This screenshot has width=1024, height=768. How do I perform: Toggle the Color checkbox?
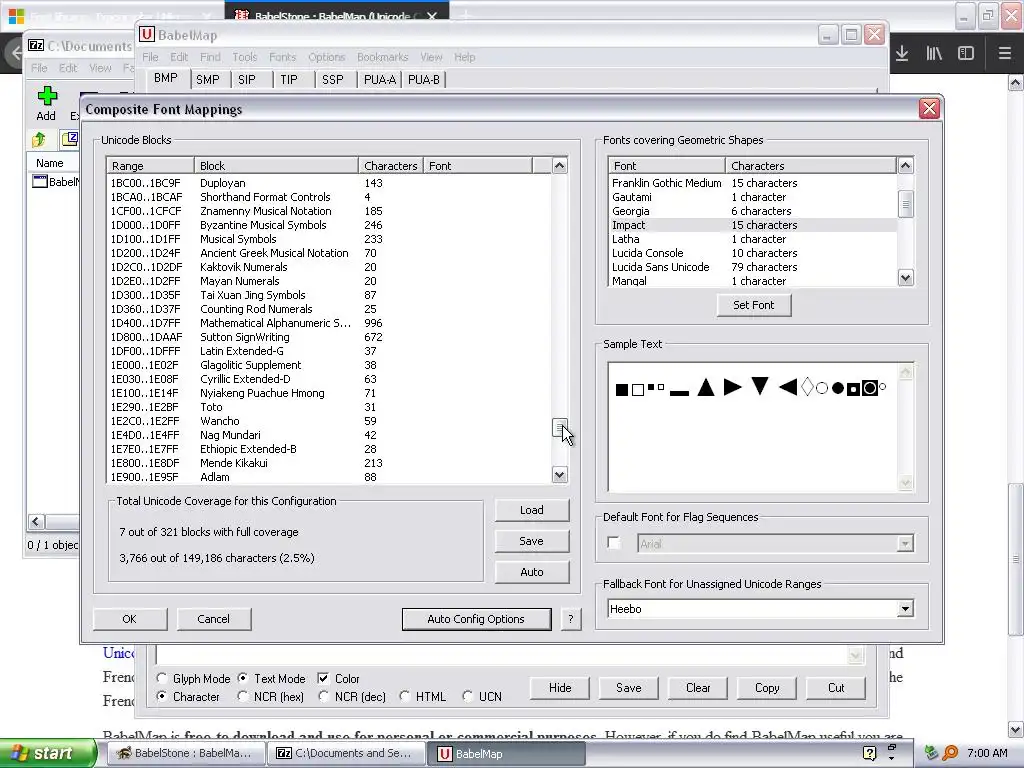[x=323, y=679]
